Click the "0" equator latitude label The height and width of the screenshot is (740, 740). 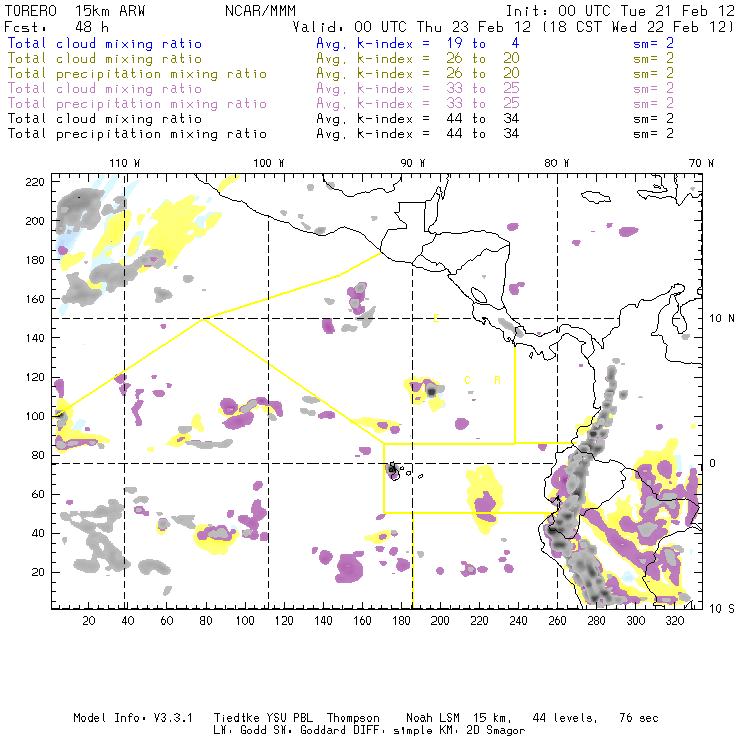pyautogui.click(x=713, y=463)
